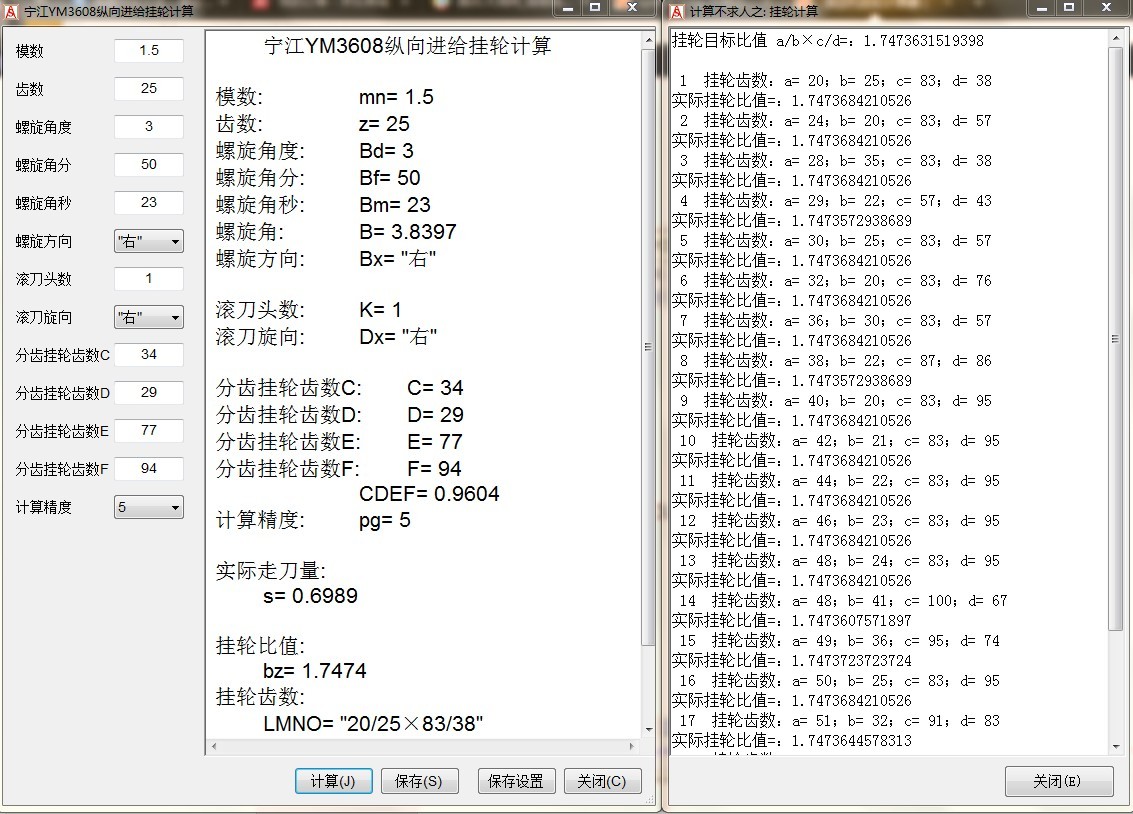
Task: Click the text pg= 5
Action: coord(384,520)
